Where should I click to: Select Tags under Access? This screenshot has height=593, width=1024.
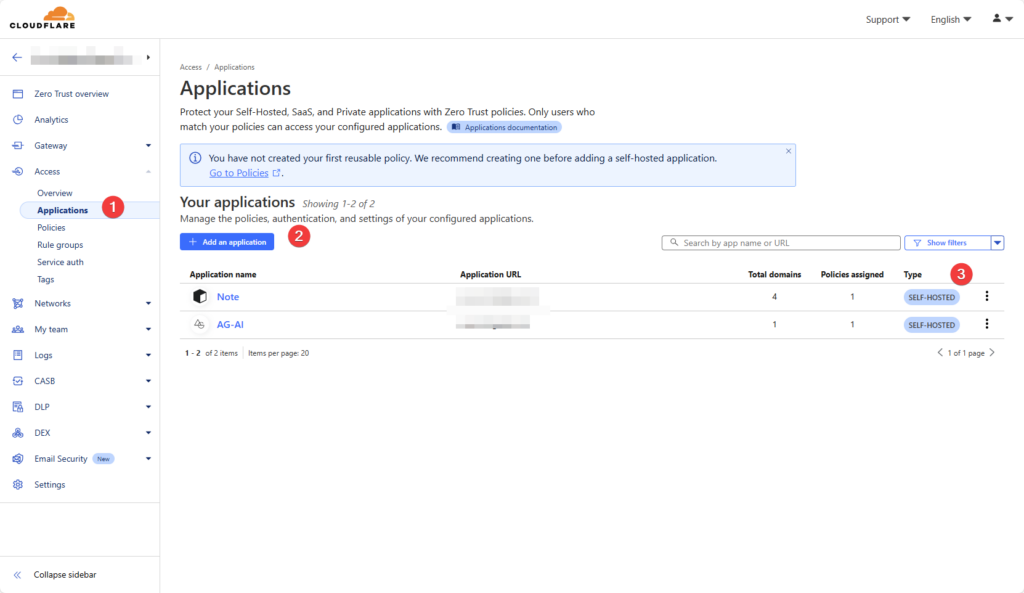pyautogui.click(x=46, y=280)
